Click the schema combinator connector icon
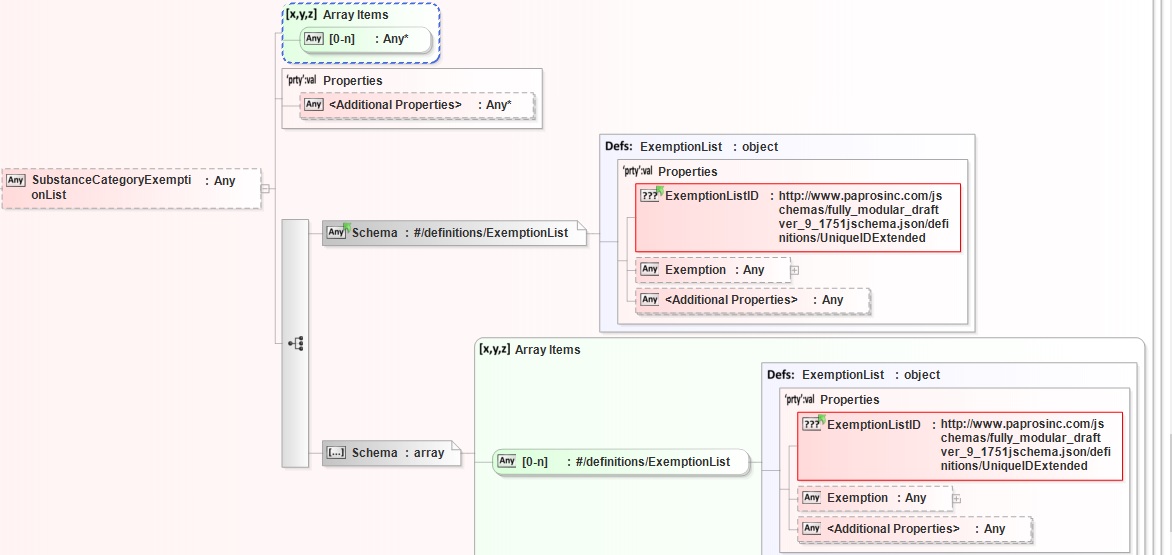1172x555 pixels. click(x=295, y=343)
